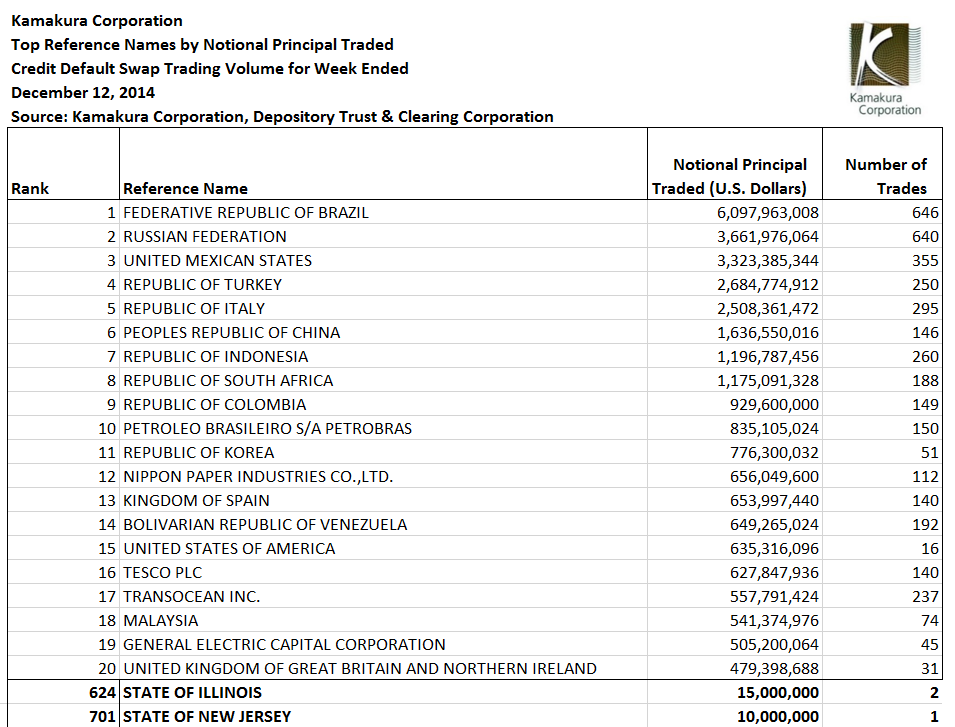Click notional value 1,196,787,456
Image resolution: width=955 pixels, height=727 pixels.
tap(768, 357)
